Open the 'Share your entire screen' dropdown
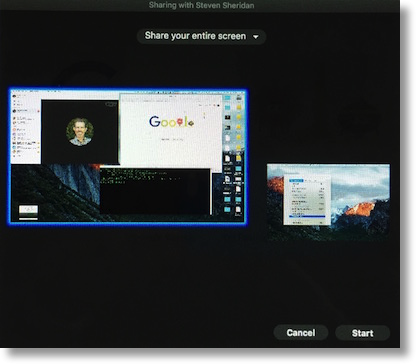416x364 pixels. (201, 36)
